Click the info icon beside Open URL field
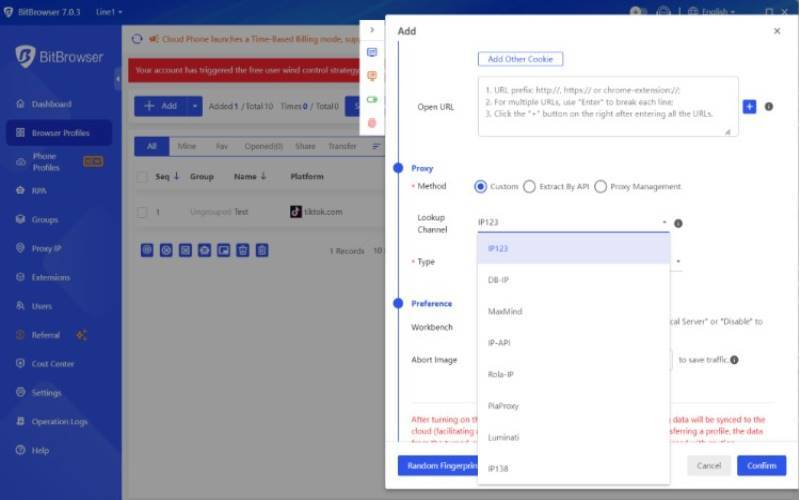Image resolution: width=800 pixels, height=500 pixels. (769, 106)
